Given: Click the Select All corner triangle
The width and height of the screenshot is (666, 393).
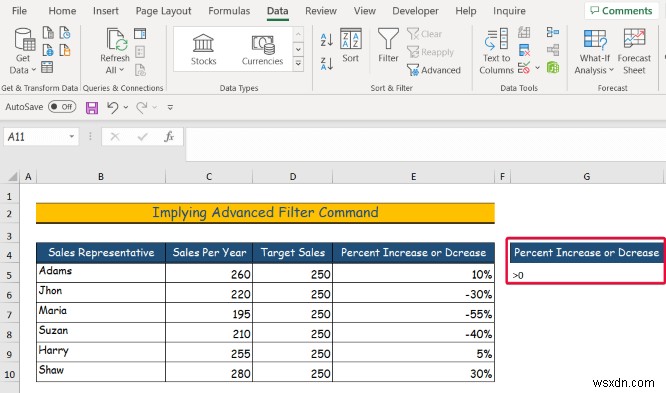Looking at the screenshot, I should [13, 176].
